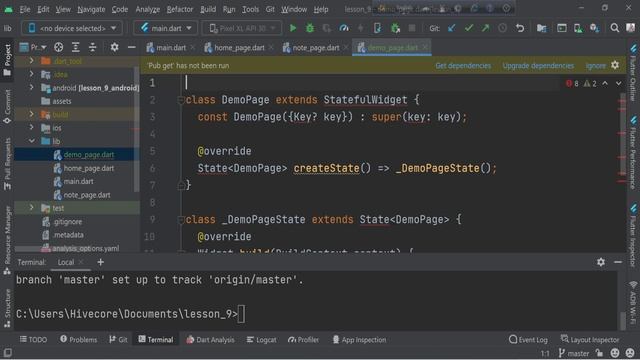Open the Tools menu

pyautogui.click(x=250, y=9)
